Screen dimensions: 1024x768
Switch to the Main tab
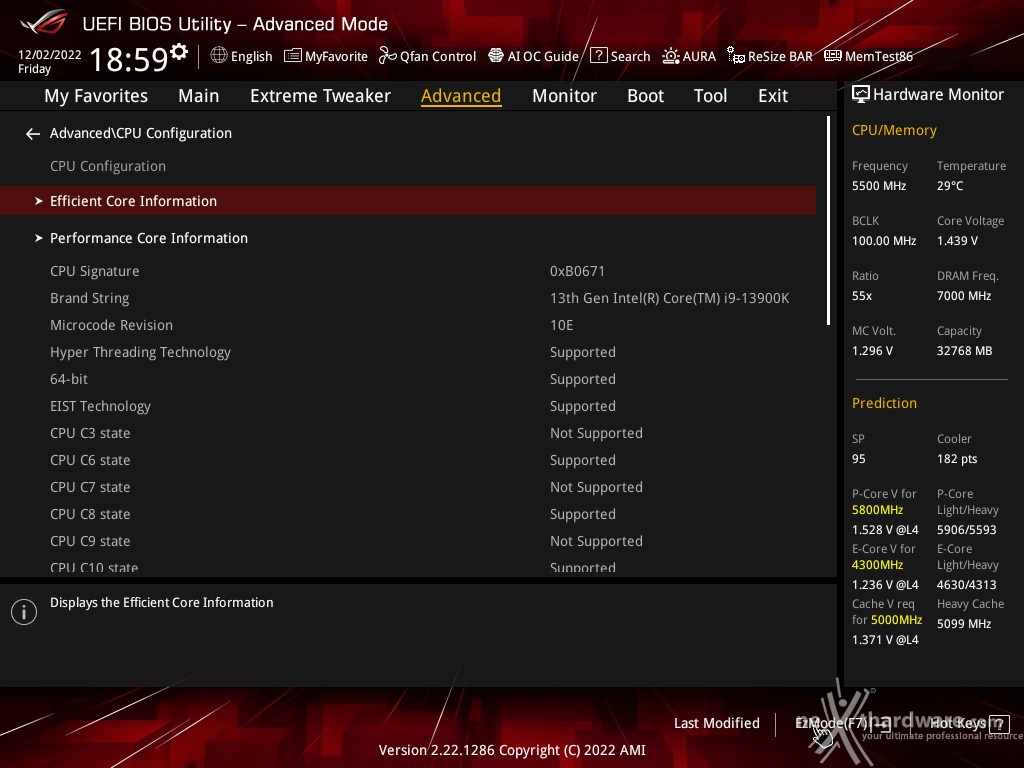pyautogui.click(x=199, y=96)
